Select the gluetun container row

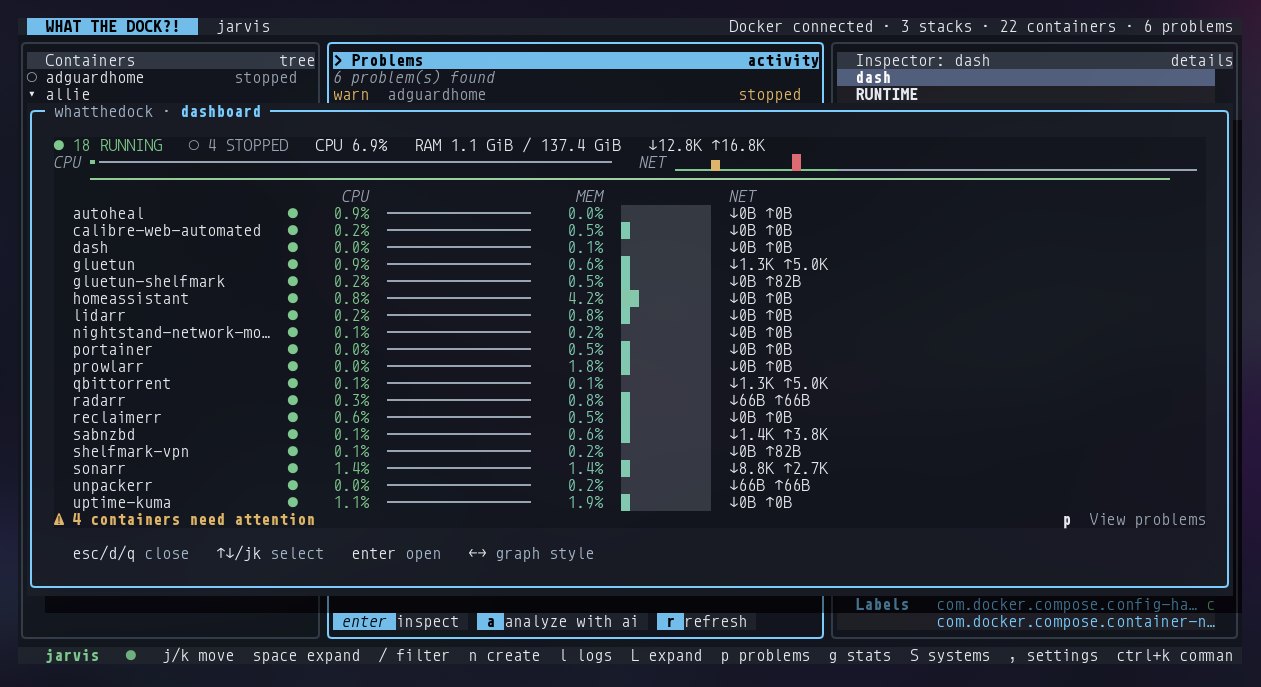[x=630, y=264]
